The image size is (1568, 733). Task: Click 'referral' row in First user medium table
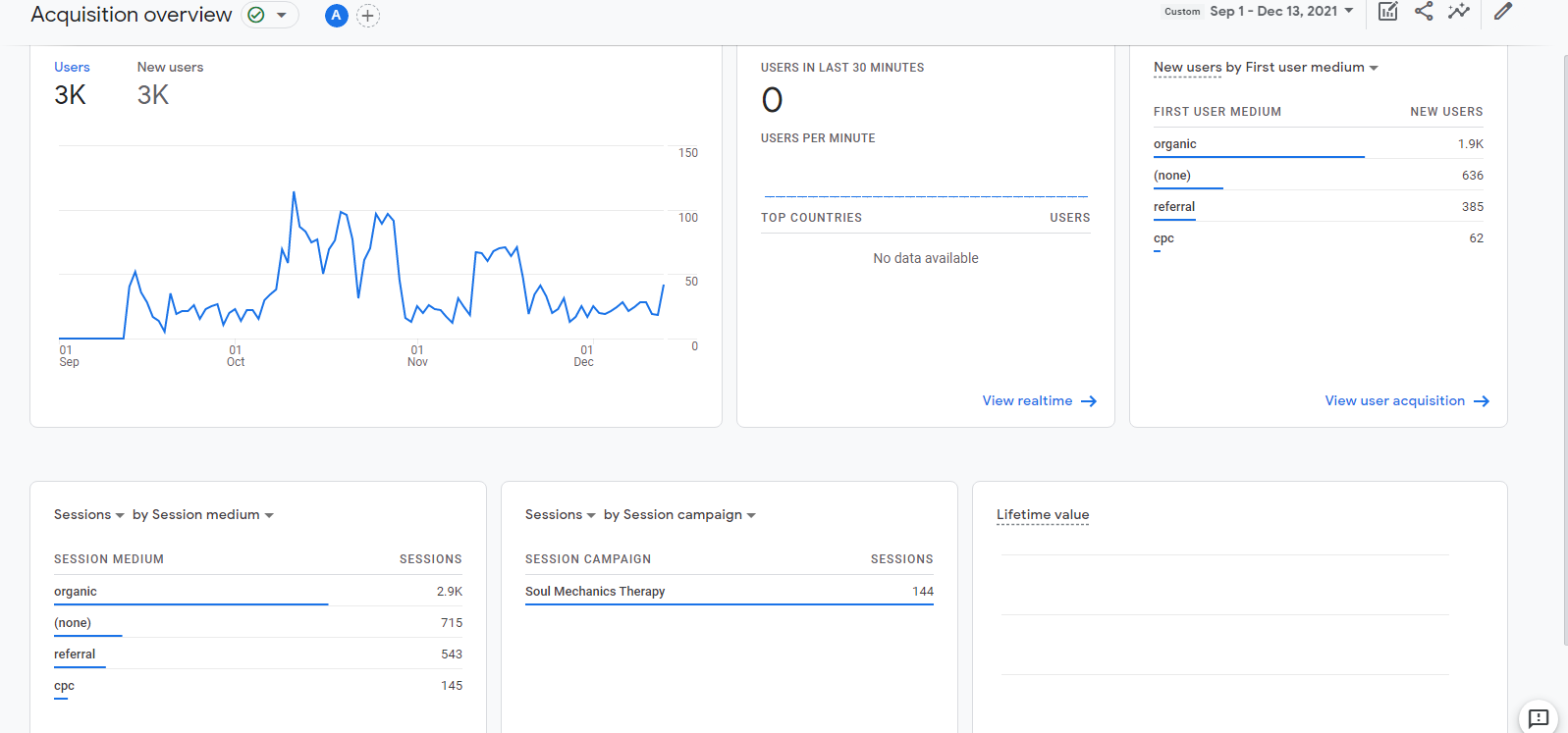click(1318, 206)
